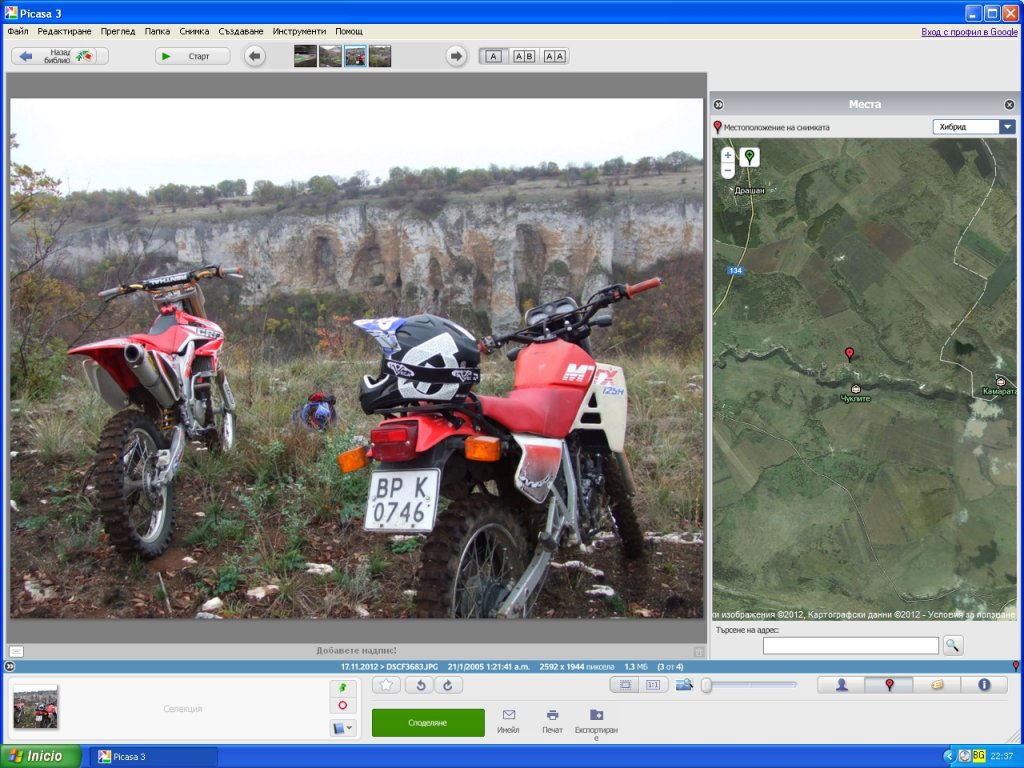Image resolution: width=1024 pixels, height=768 pixels.
Task: Select first filmstrip thumbnail
Action: [x=305, y=56]
